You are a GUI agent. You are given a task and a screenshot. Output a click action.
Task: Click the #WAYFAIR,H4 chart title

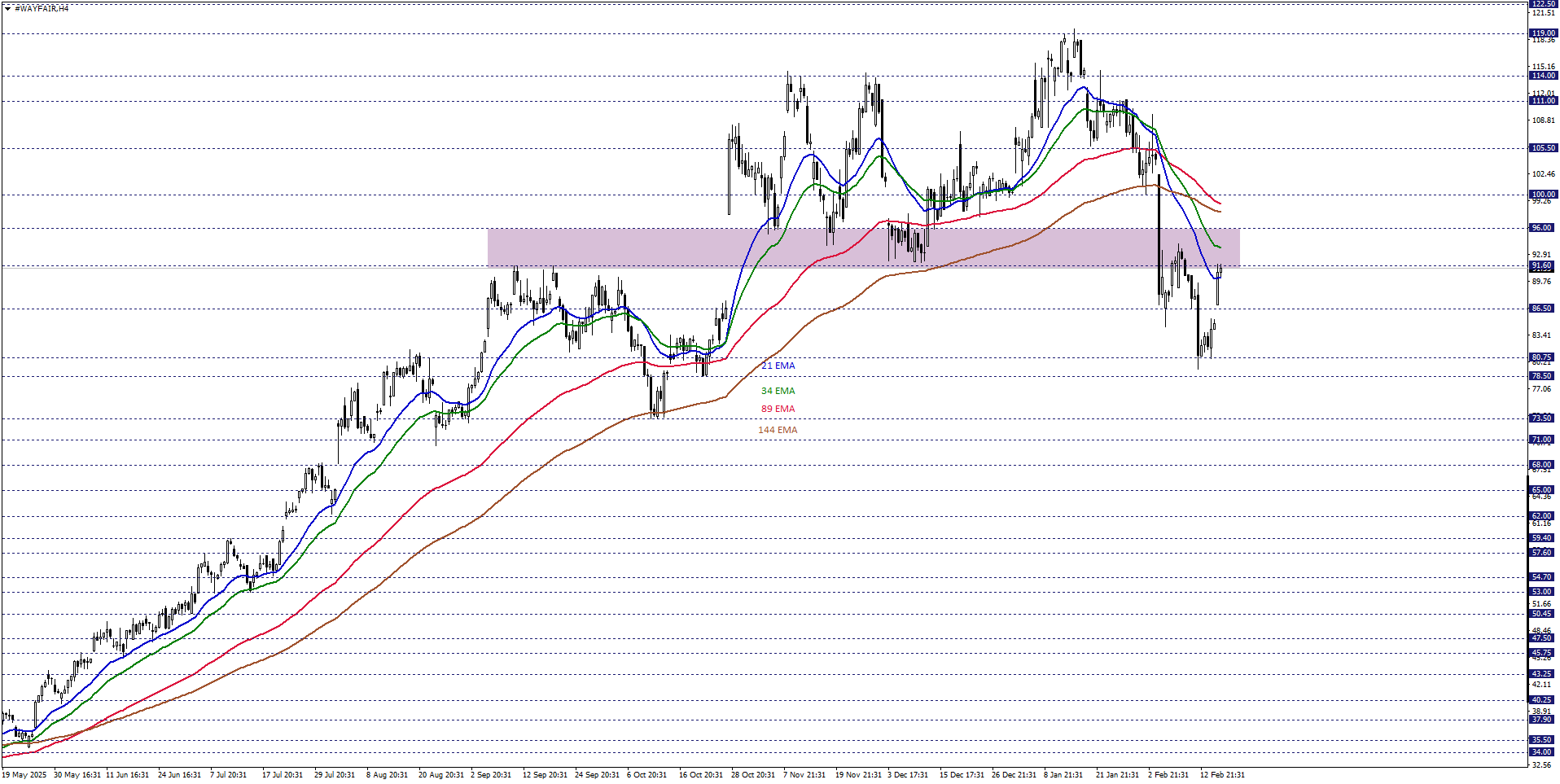(x=42, y=8)
